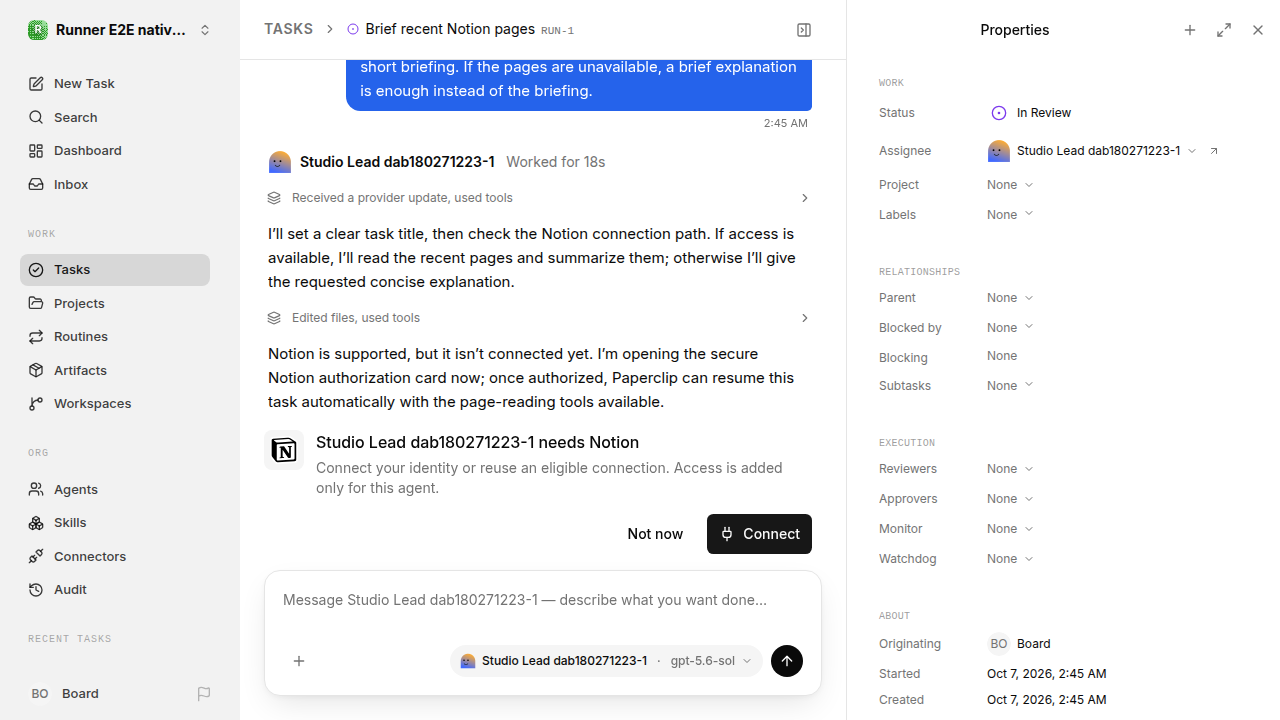Click the Connect button for Notion

[x=759, y=534]
